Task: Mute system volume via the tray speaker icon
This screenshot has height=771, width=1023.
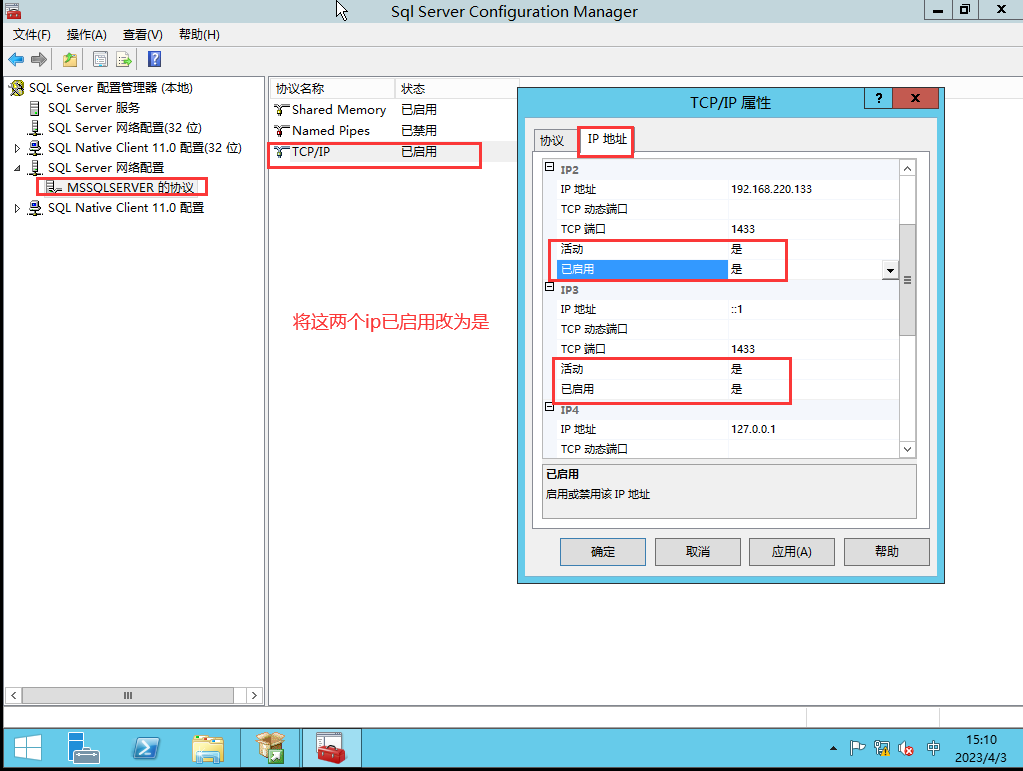Action: coord(906,747)
